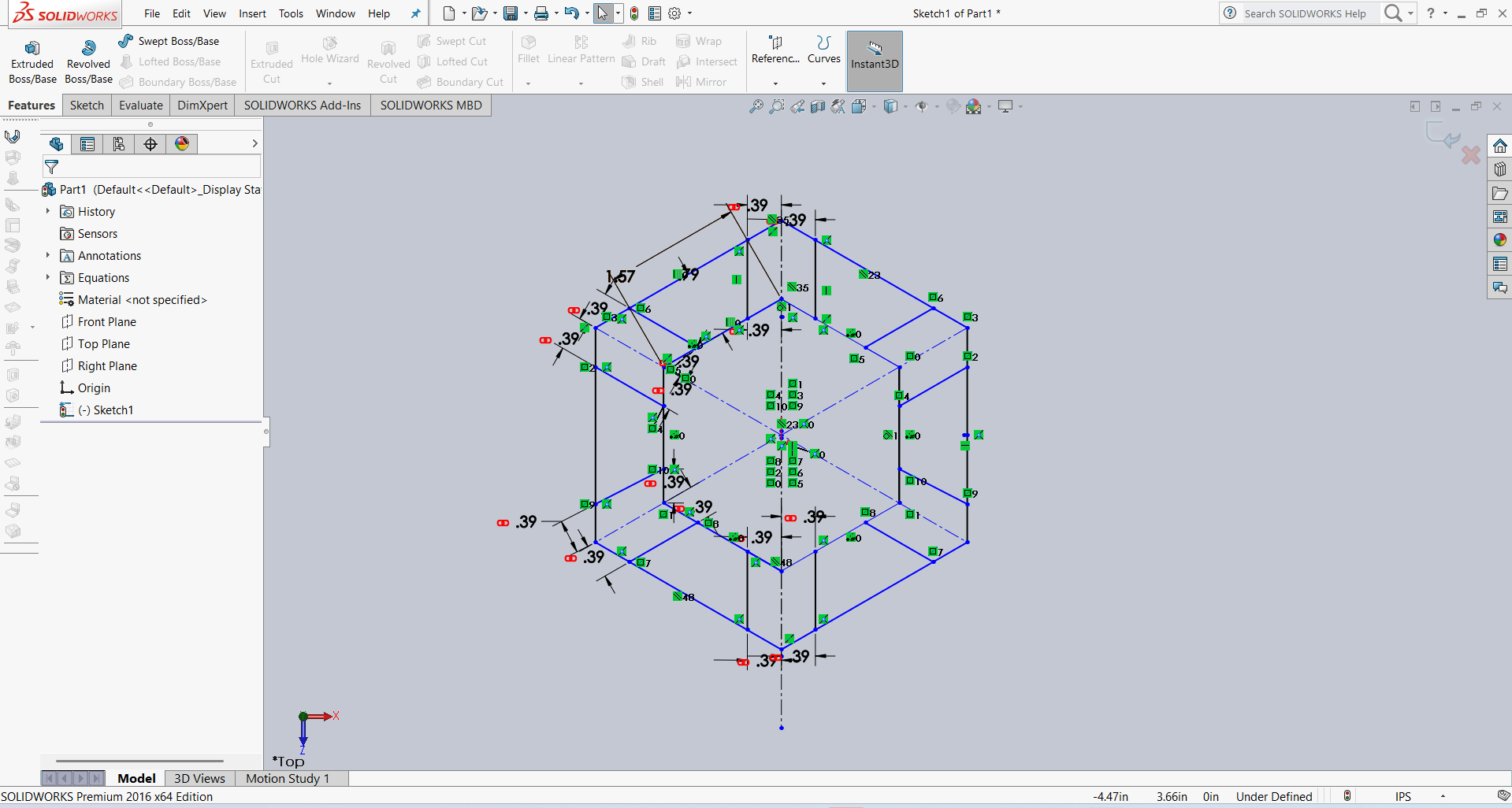The image size is (1512, 808).
Task: Open the DisplayManager tab
Action: tap(182, 143)
